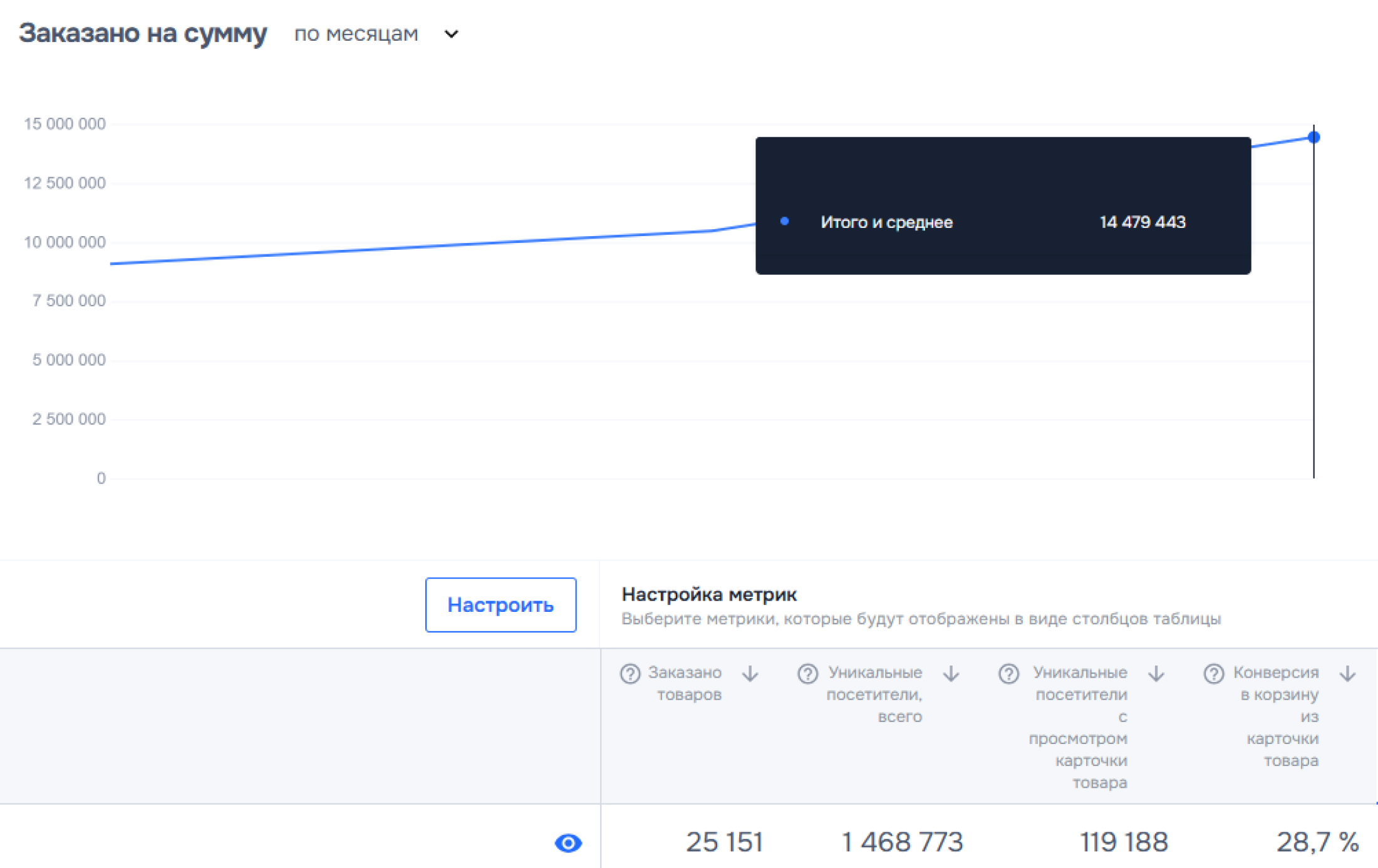Click the Настройка метрик heading

pos(708,594)
